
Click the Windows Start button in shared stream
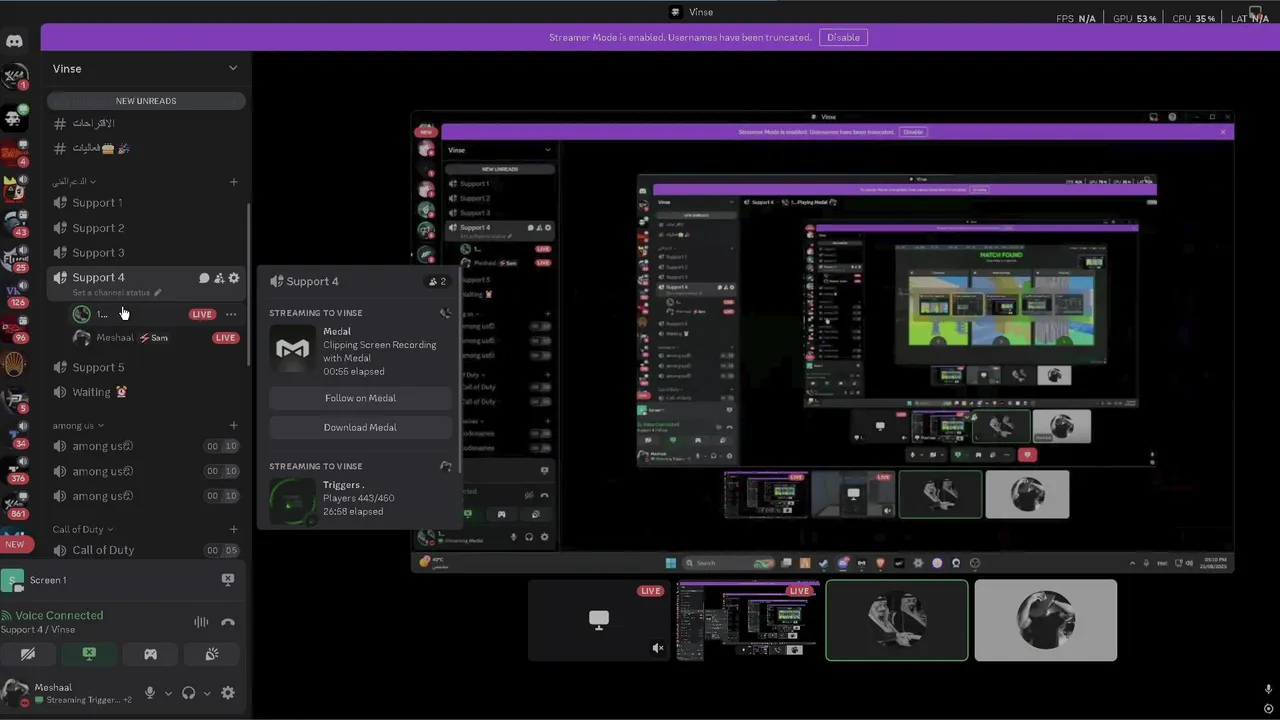671,563
